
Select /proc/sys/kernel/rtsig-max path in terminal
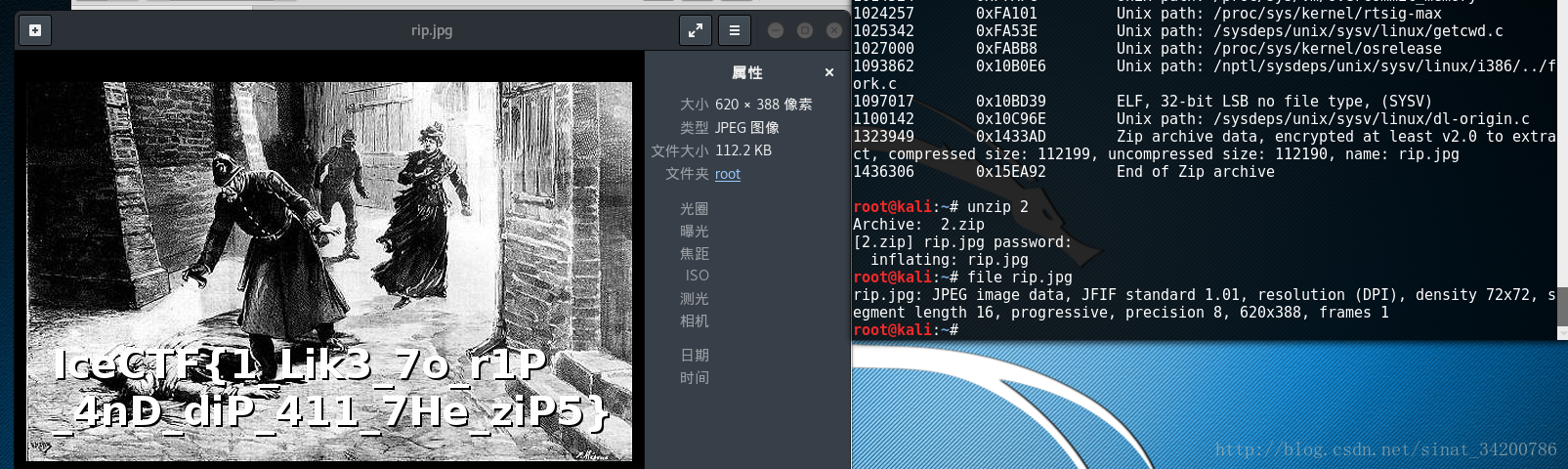point(1328,14)
